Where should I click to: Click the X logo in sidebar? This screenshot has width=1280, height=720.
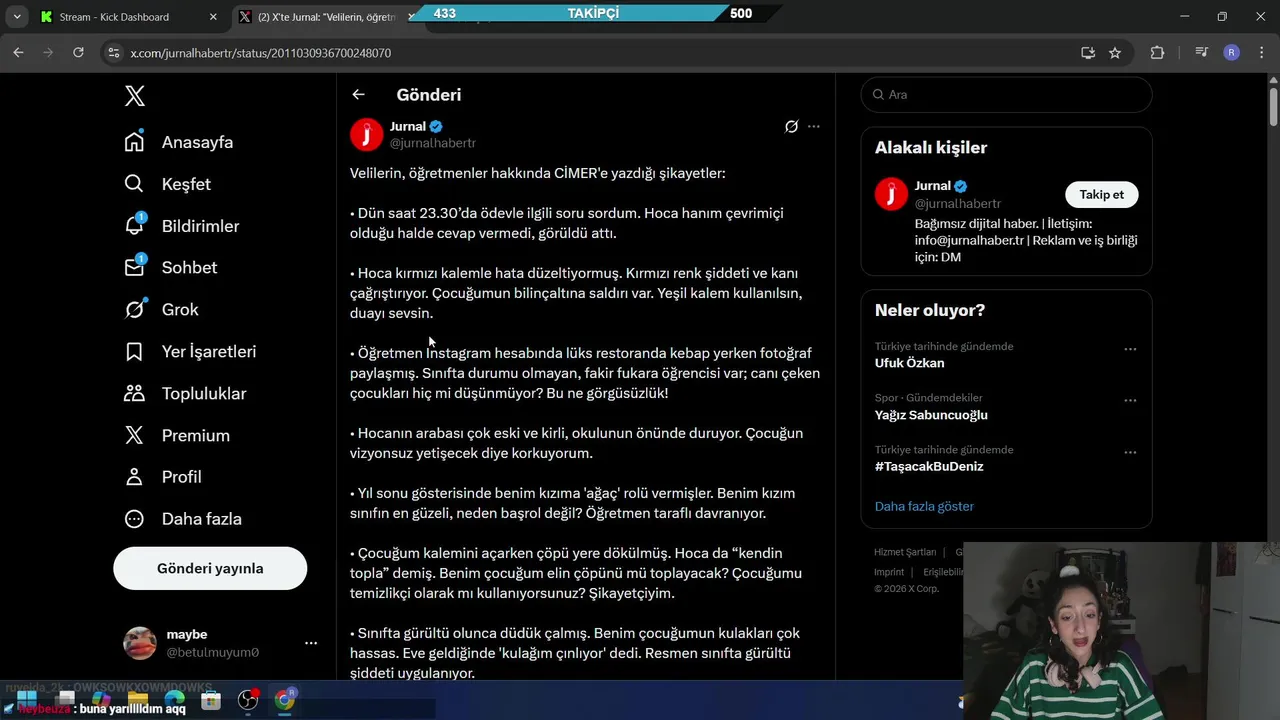[x=135, y=96]
